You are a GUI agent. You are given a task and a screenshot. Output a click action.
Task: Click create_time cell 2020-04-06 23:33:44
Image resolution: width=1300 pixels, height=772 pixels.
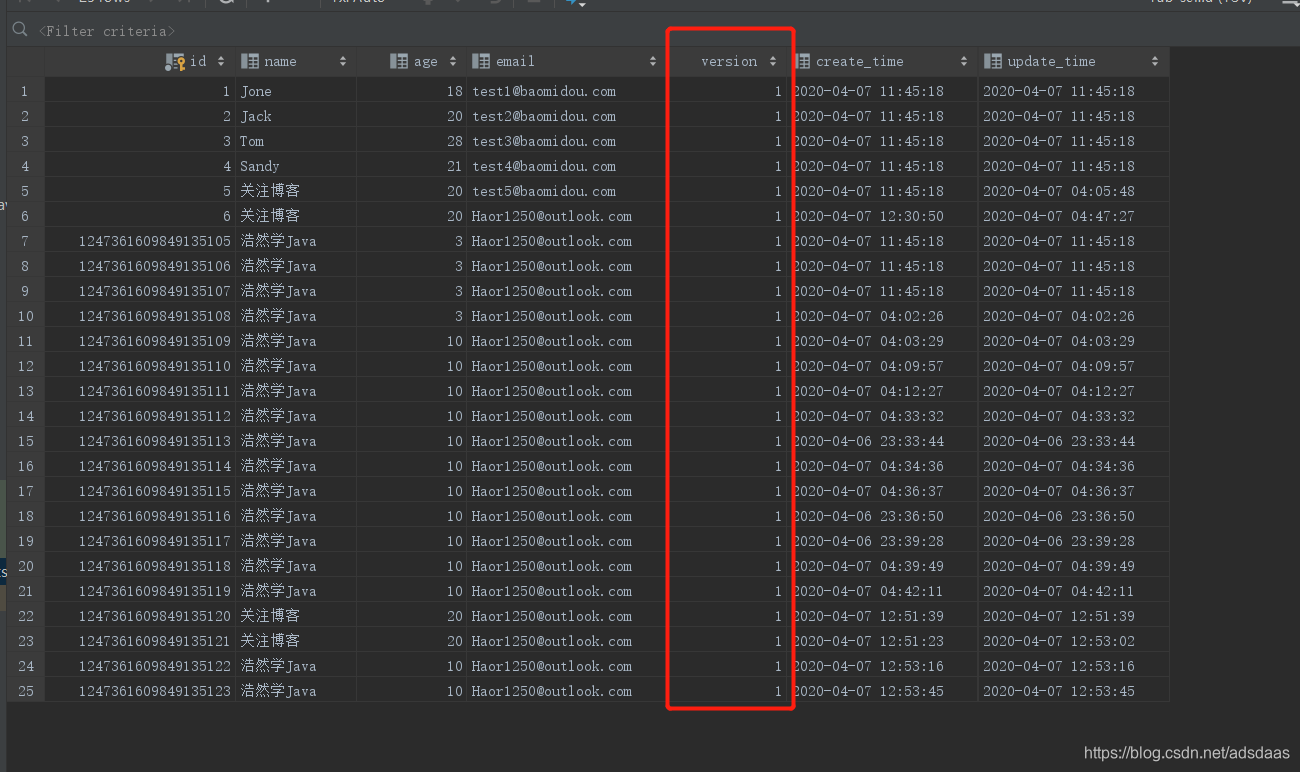(883, 441)
